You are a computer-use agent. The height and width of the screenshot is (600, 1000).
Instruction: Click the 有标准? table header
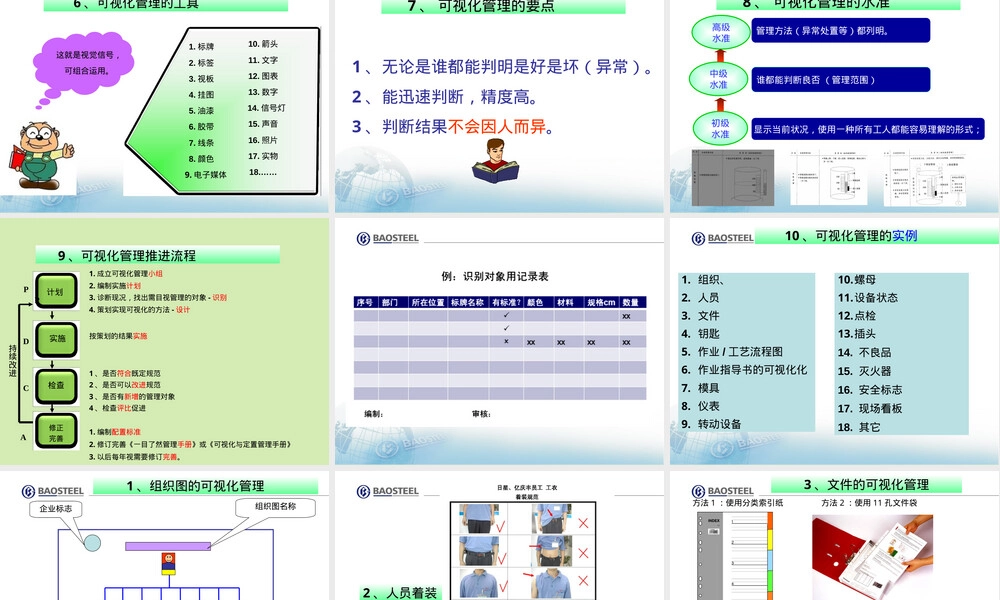(x=506, y=302)
